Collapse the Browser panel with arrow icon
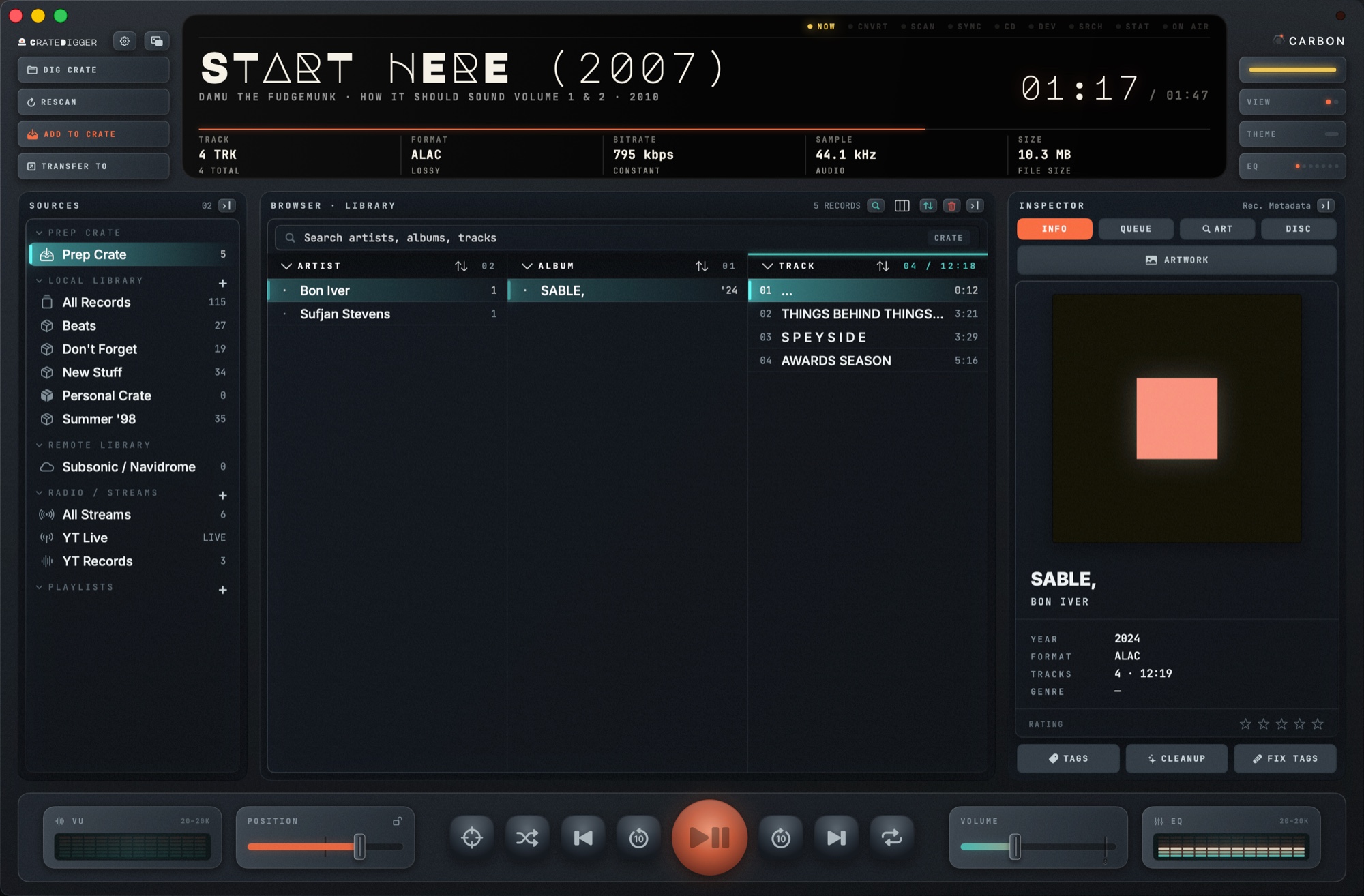 pyautogui.click(x=975, y=205)
